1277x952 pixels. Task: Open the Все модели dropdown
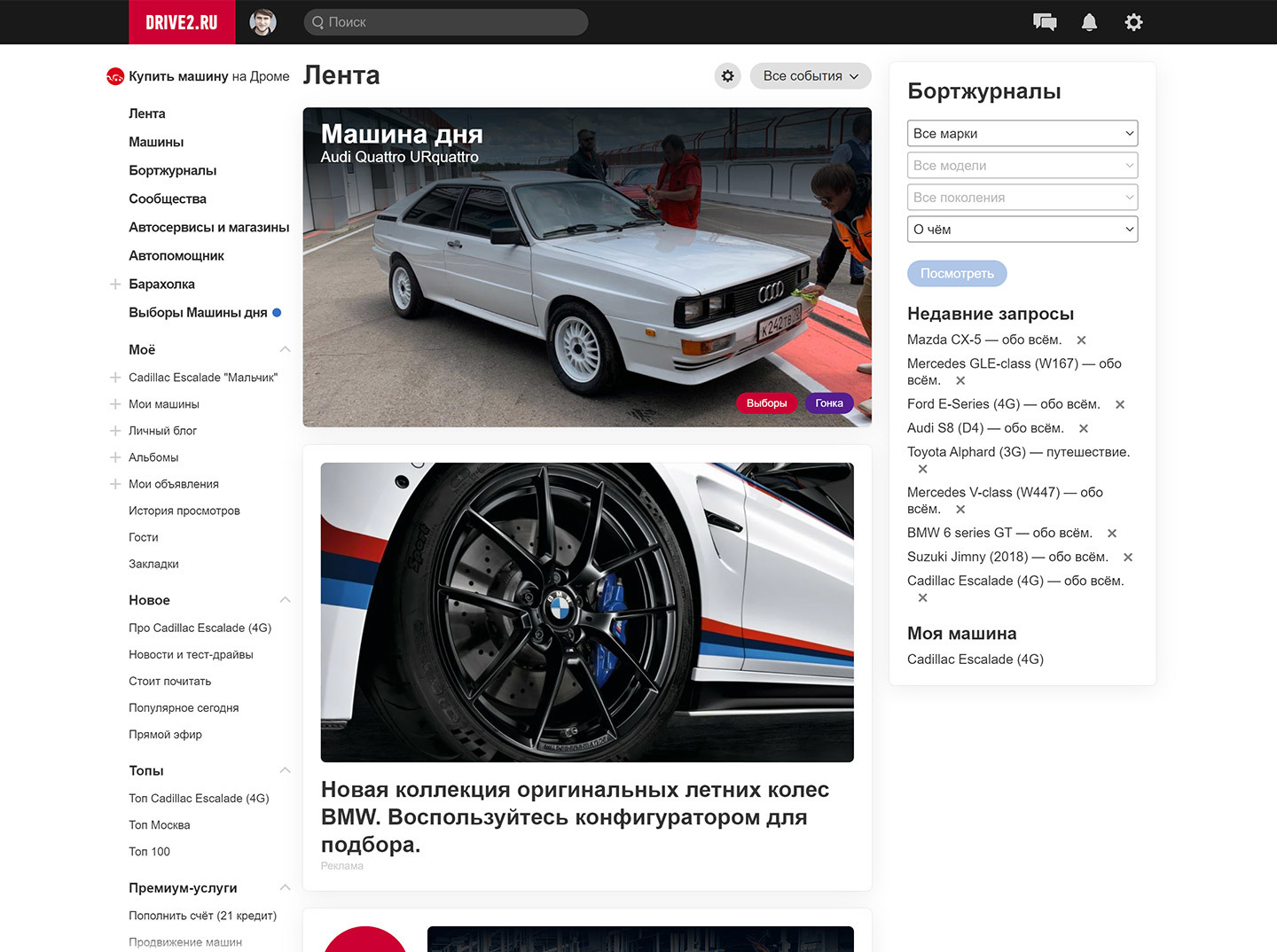(1022, 166)
